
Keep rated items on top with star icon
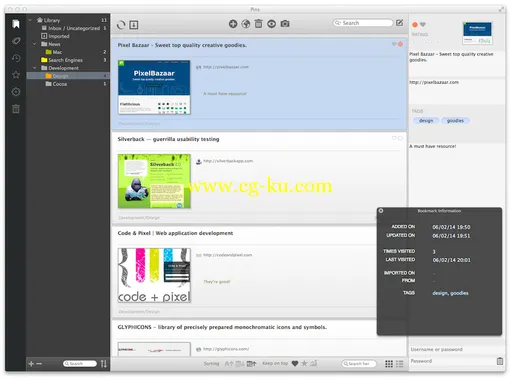[x=304, y=363]
